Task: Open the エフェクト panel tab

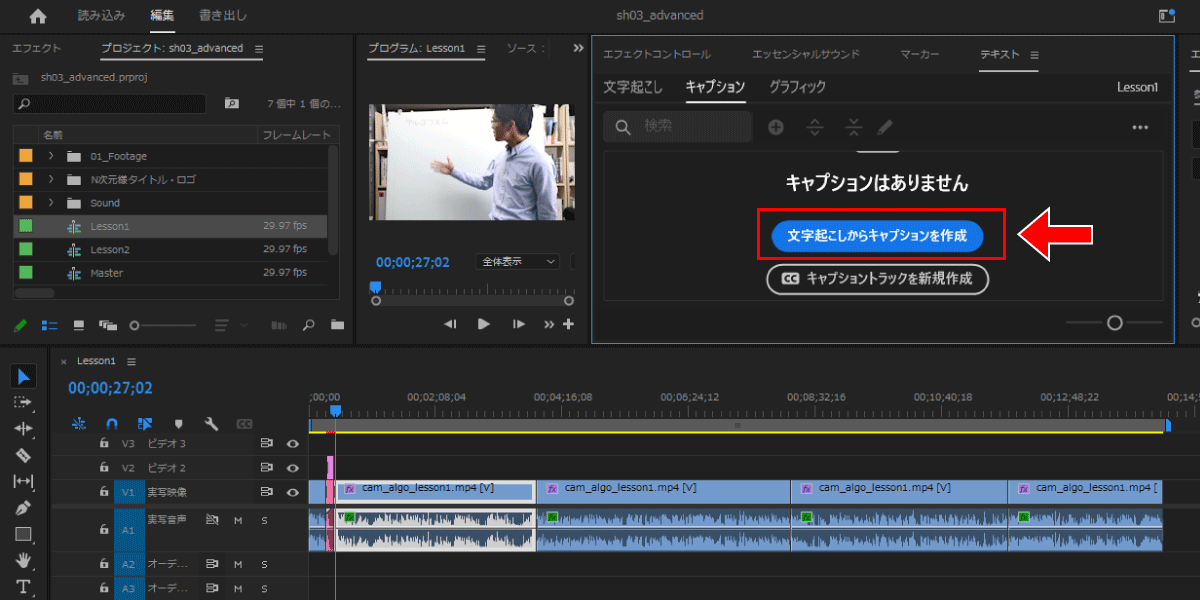Action: pos(36,48)
